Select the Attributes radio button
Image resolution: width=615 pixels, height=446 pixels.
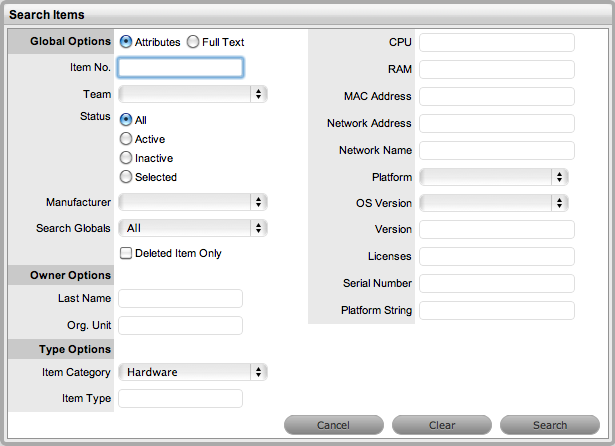click(126, 42)
